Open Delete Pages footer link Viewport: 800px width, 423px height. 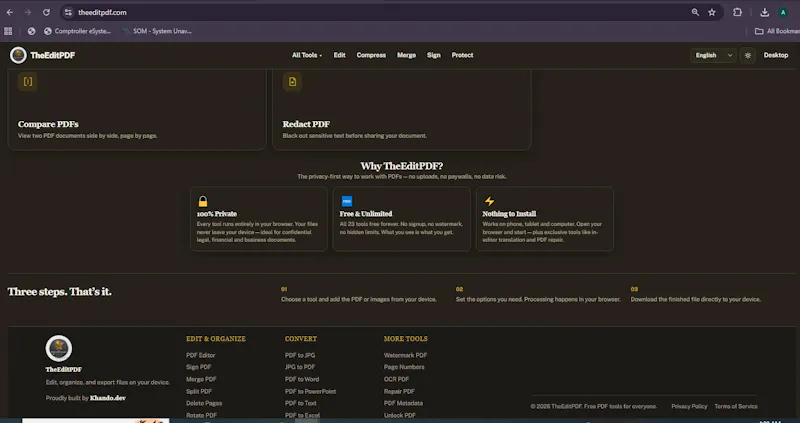(x=204, y=403)
